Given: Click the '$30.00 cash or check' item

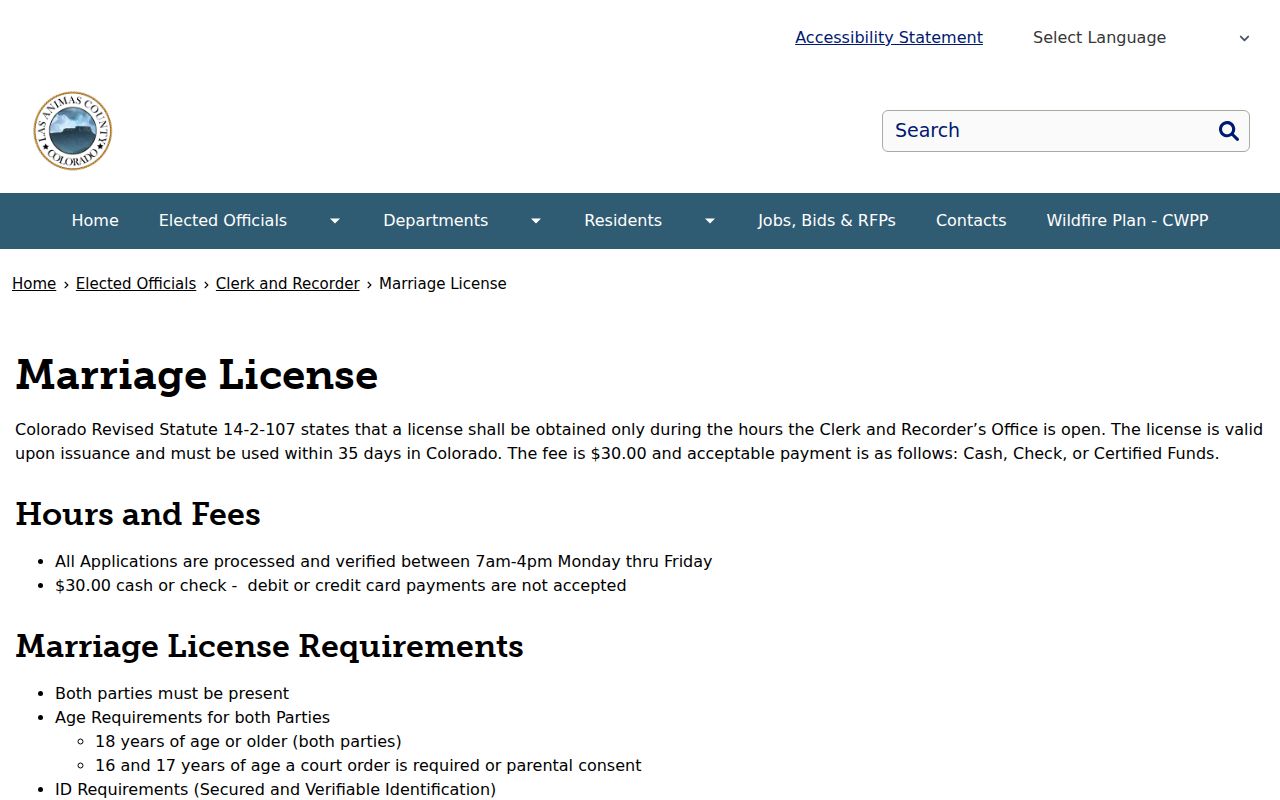Looking at the screenshot, I should 341,586.
